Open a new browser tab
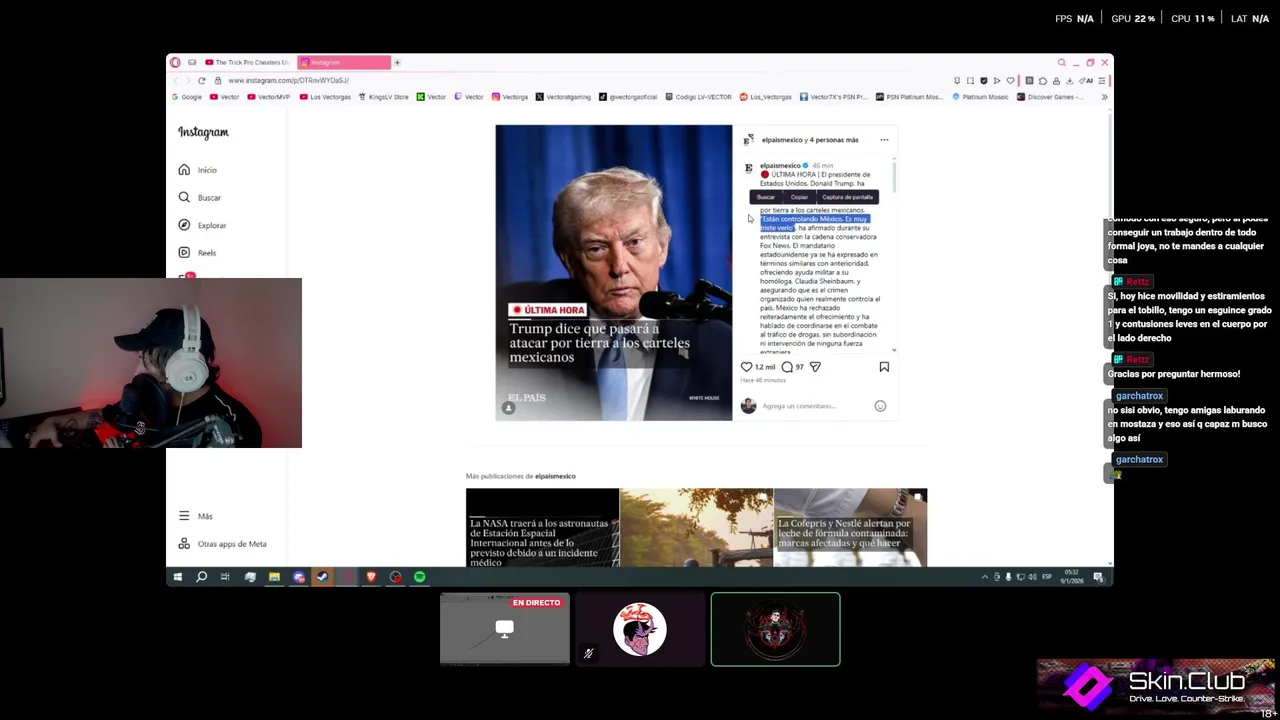 point(397,62)
